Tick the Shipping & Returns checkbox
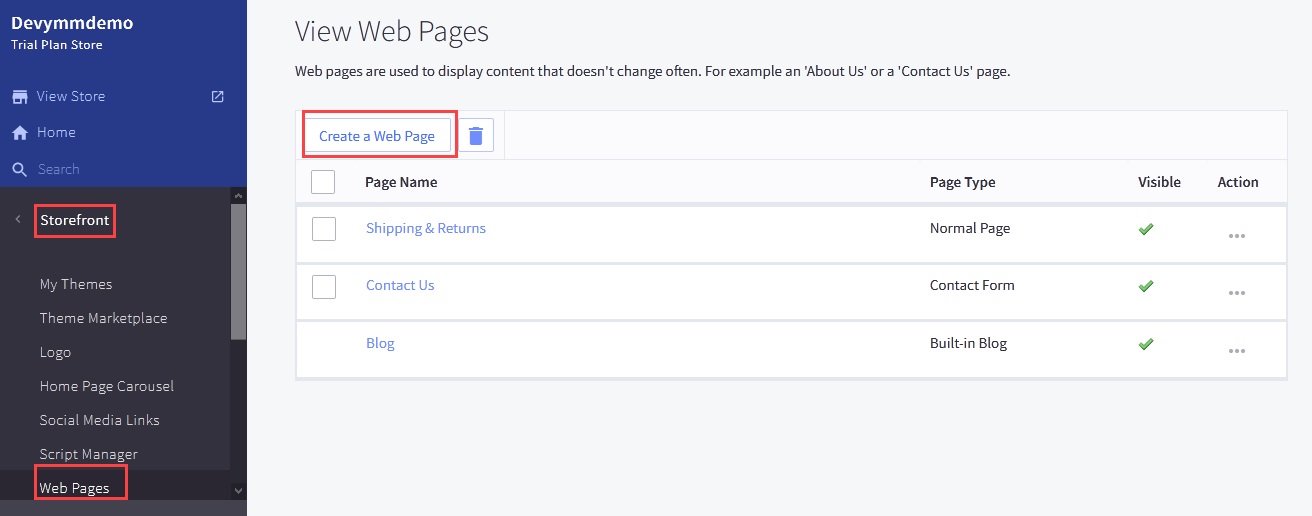 [x=323, y=229]
